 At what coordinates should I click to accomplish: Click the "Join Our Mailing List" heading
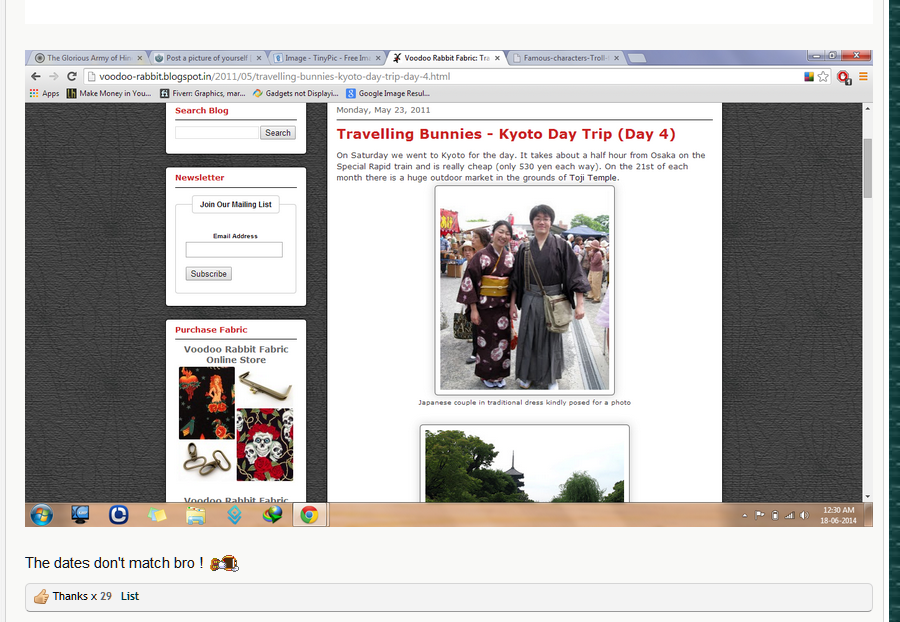(x=235, y=204)
